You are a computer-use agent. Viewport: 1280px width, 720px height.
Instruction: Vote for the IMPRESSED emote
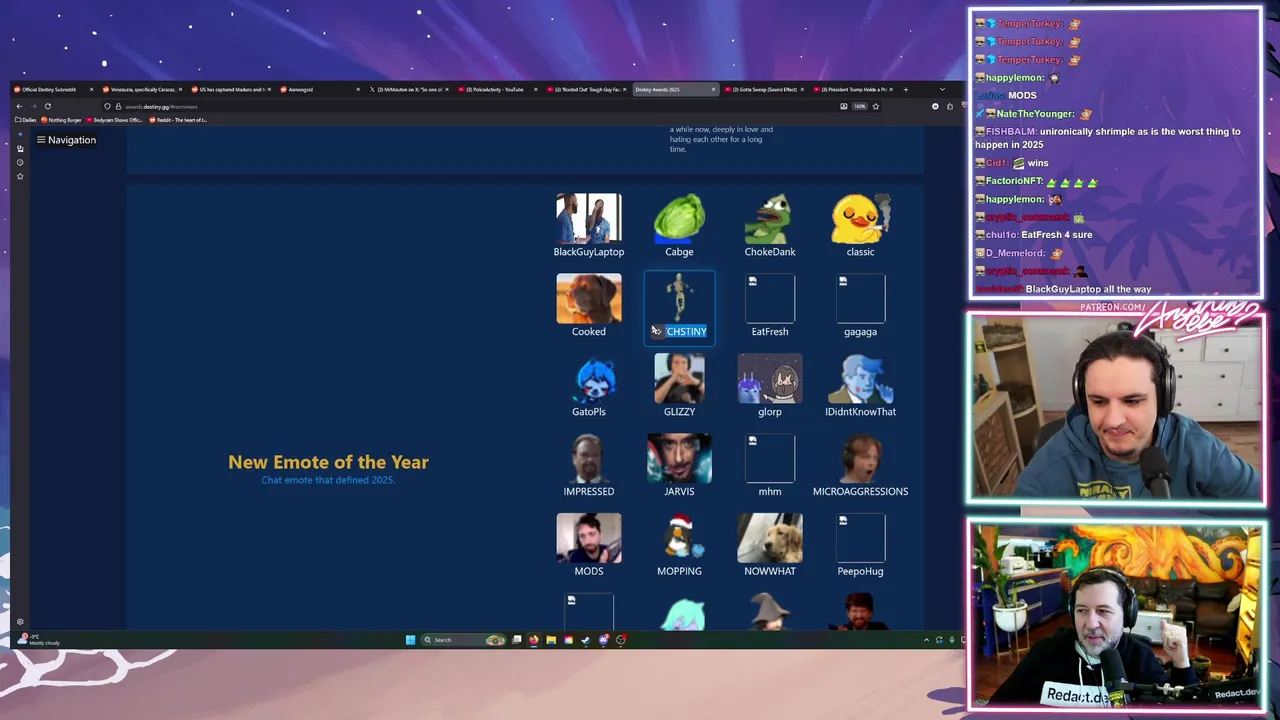589,466
